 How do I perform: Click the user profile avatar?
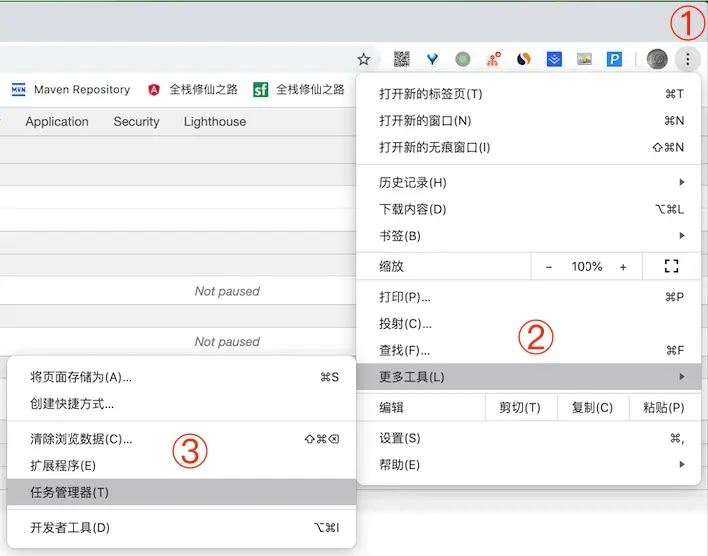coord(657,59)
